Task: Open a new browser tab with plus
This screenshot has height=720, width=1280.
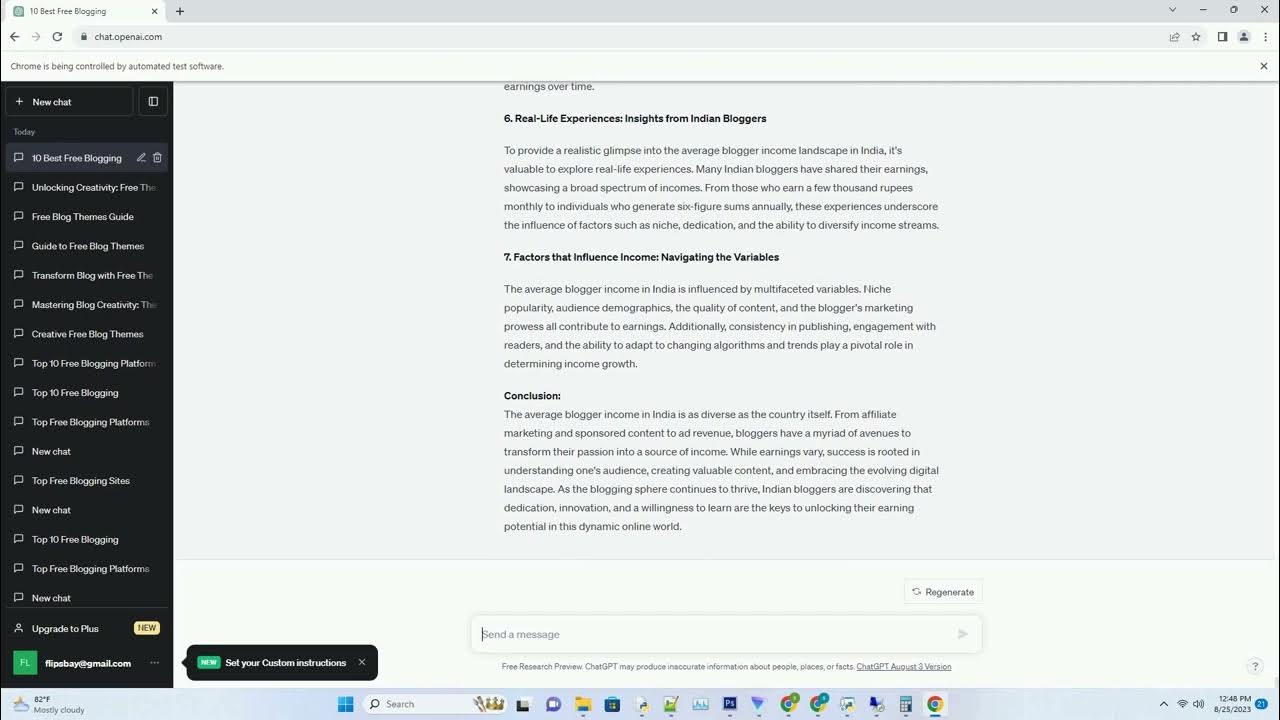Action: point(180,11)
